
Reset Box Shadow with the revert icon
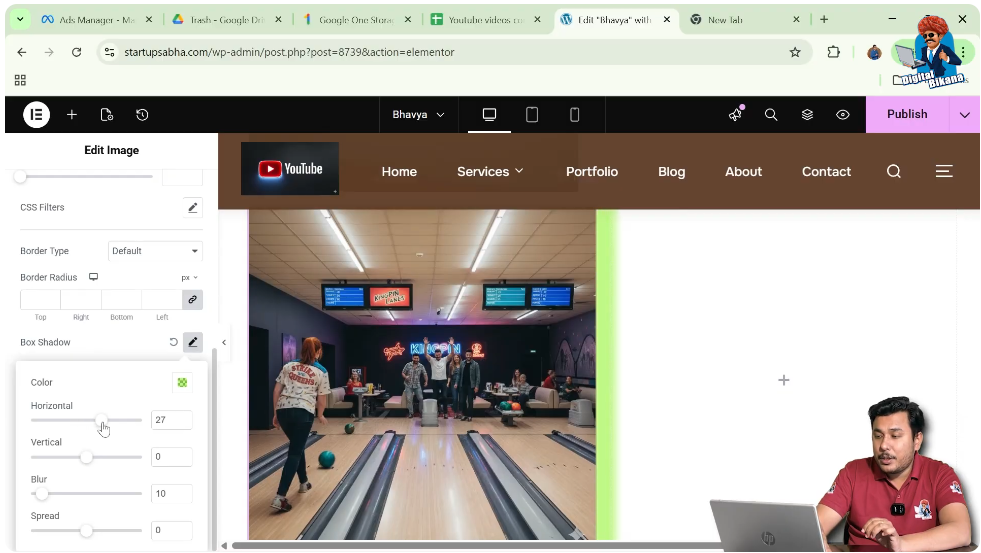(x=173, y=342)
